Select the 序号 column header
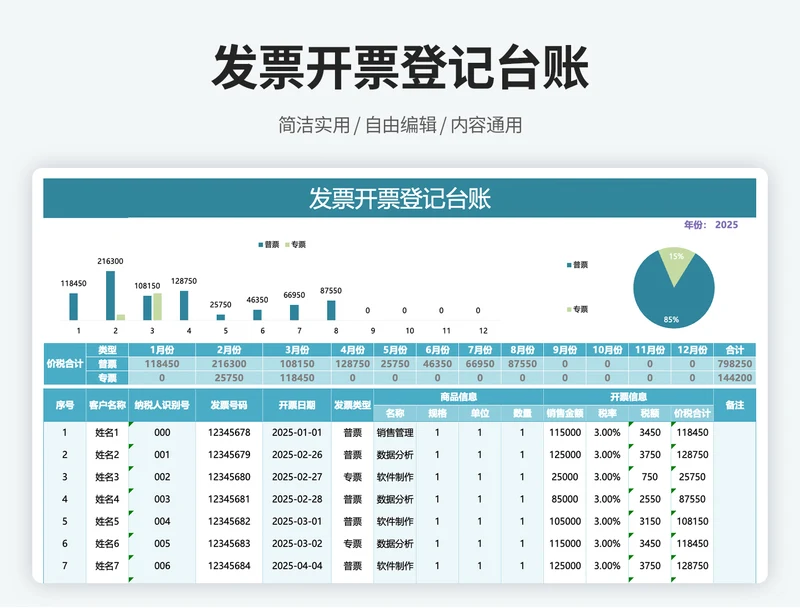Screen dimensions: 800x616 click(x=65, y=405)
